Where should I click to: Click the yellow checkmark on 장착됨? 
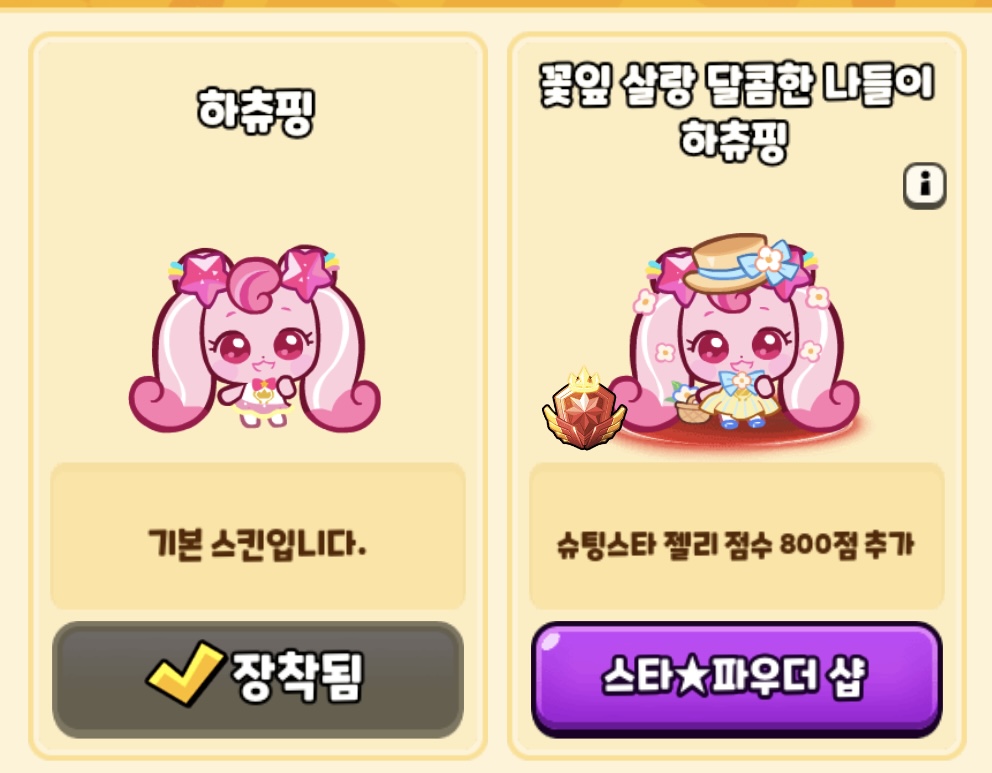point(185,673)
